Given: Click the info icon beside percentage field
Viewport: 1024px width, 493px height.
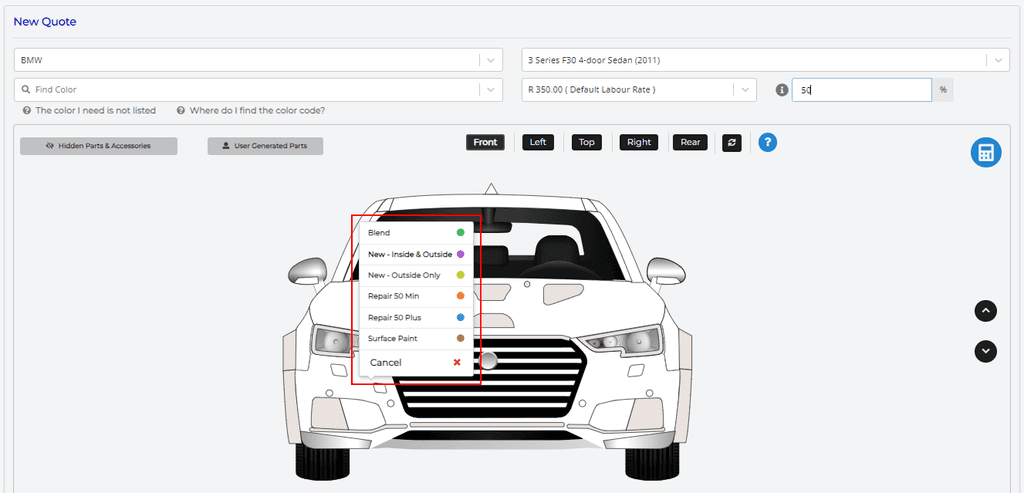Looking at the screenshot, I should pyautogui.click(x=782, y=90).
